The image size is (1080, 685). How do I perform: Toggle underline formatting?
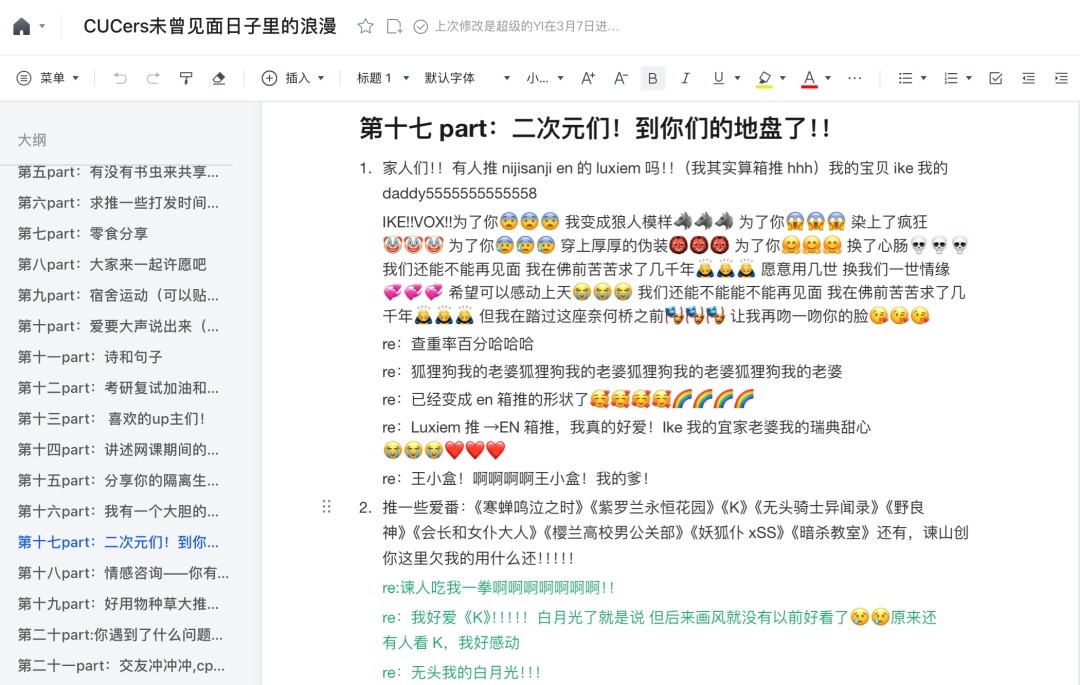click(718, 77)
